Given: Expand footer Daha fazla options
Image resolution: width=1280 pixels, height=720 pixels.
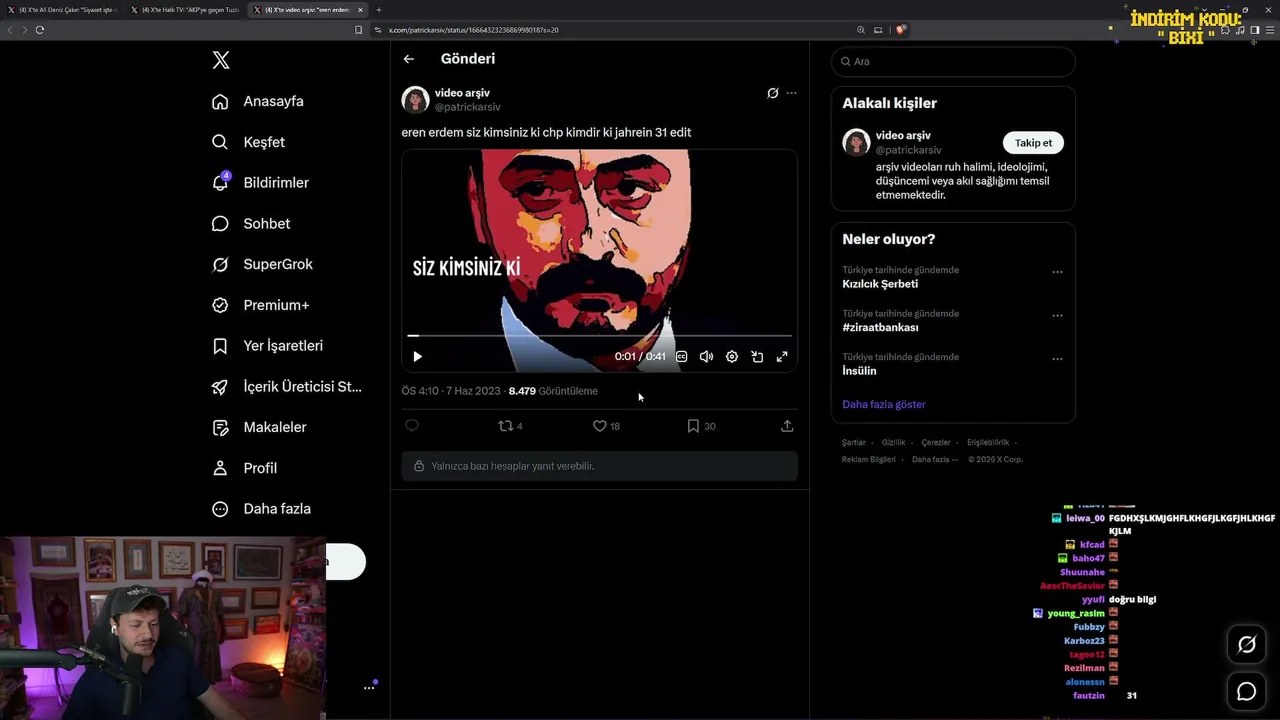Looking at the screenshot, I should (x=935, y=459).
